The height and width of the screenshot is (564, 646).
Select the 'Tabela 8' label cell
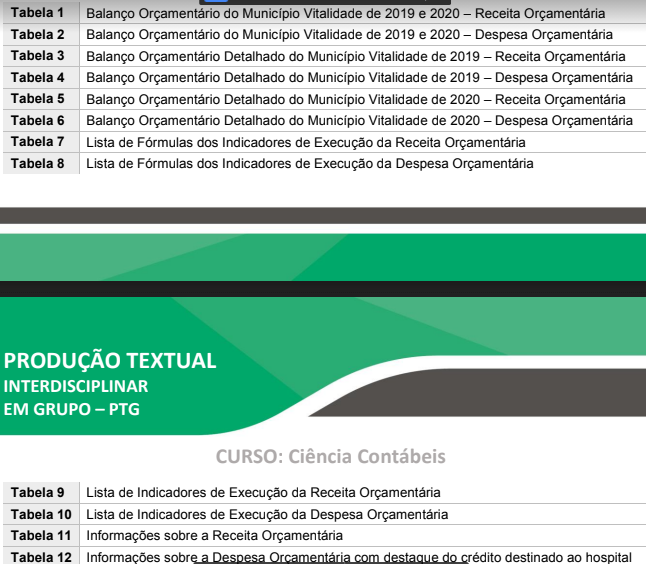point(41,163)
